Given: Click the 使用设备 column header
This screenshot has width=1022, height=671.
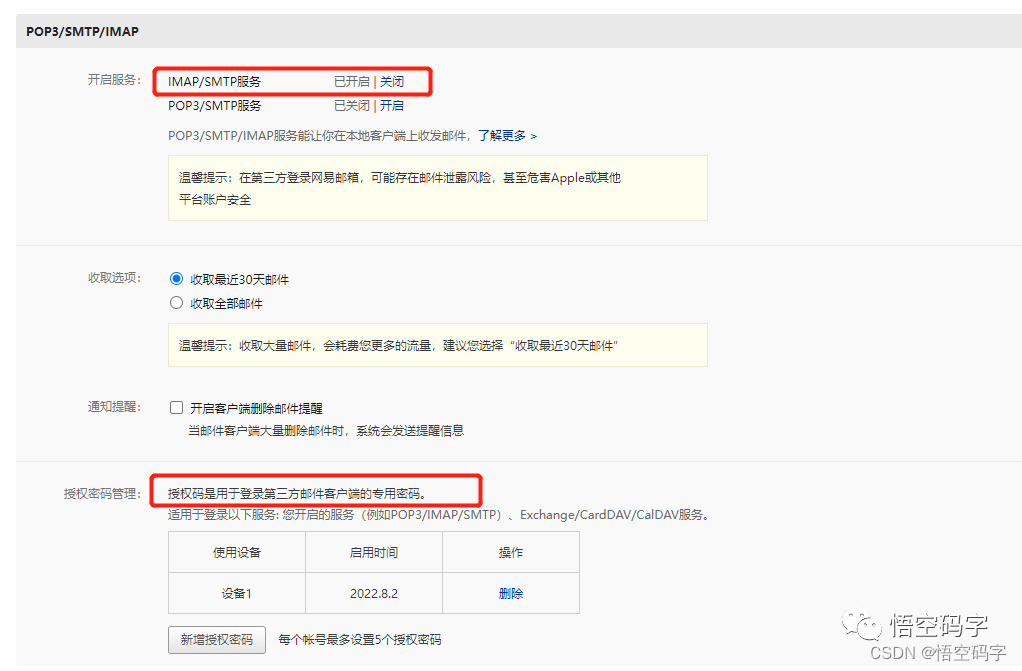Looking at the screenshot, I should click(237, 552).
